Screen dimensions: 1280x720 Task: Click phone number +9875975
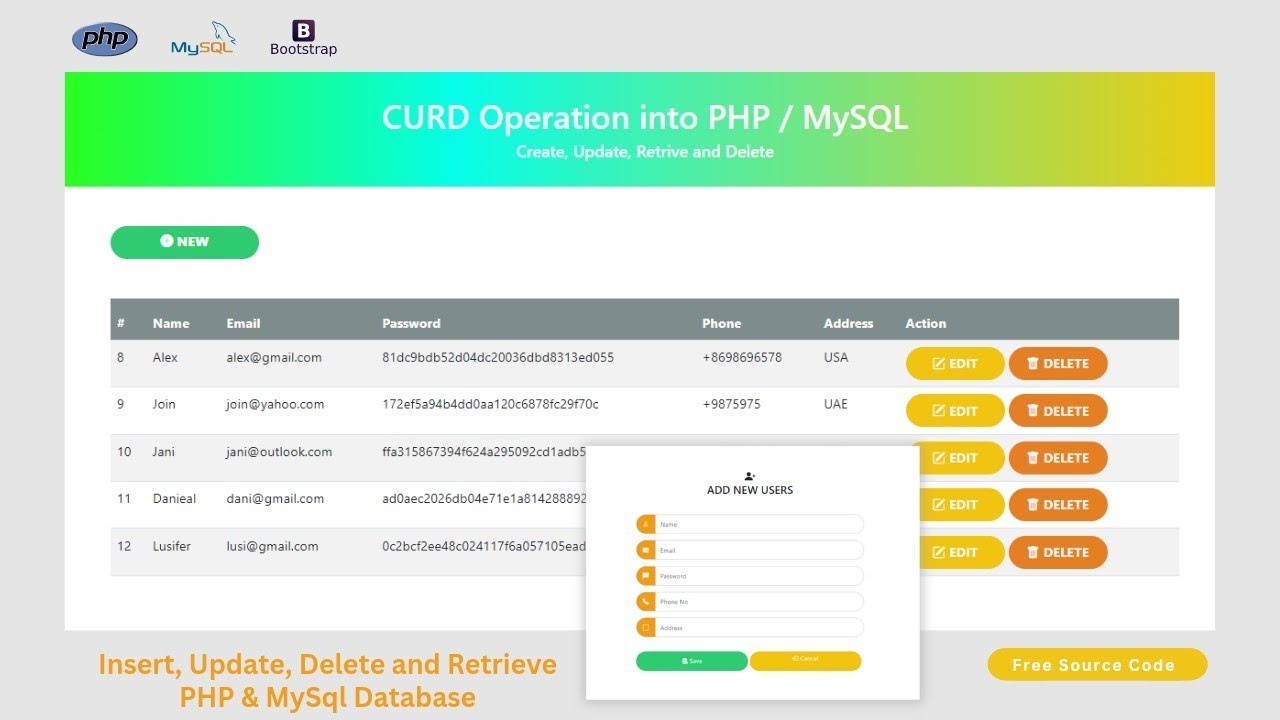731,404
